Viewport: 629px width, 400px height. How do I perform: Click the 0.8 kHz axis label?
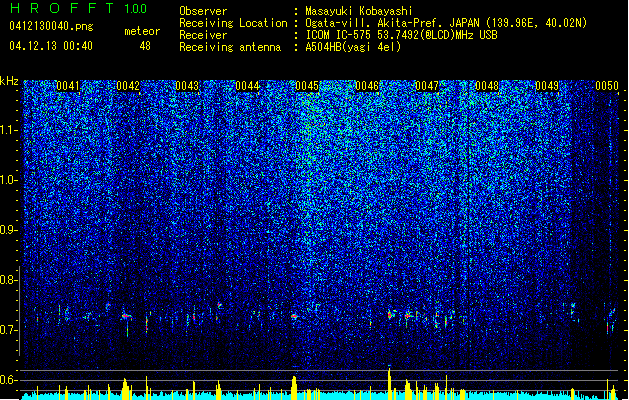(9, 280)
